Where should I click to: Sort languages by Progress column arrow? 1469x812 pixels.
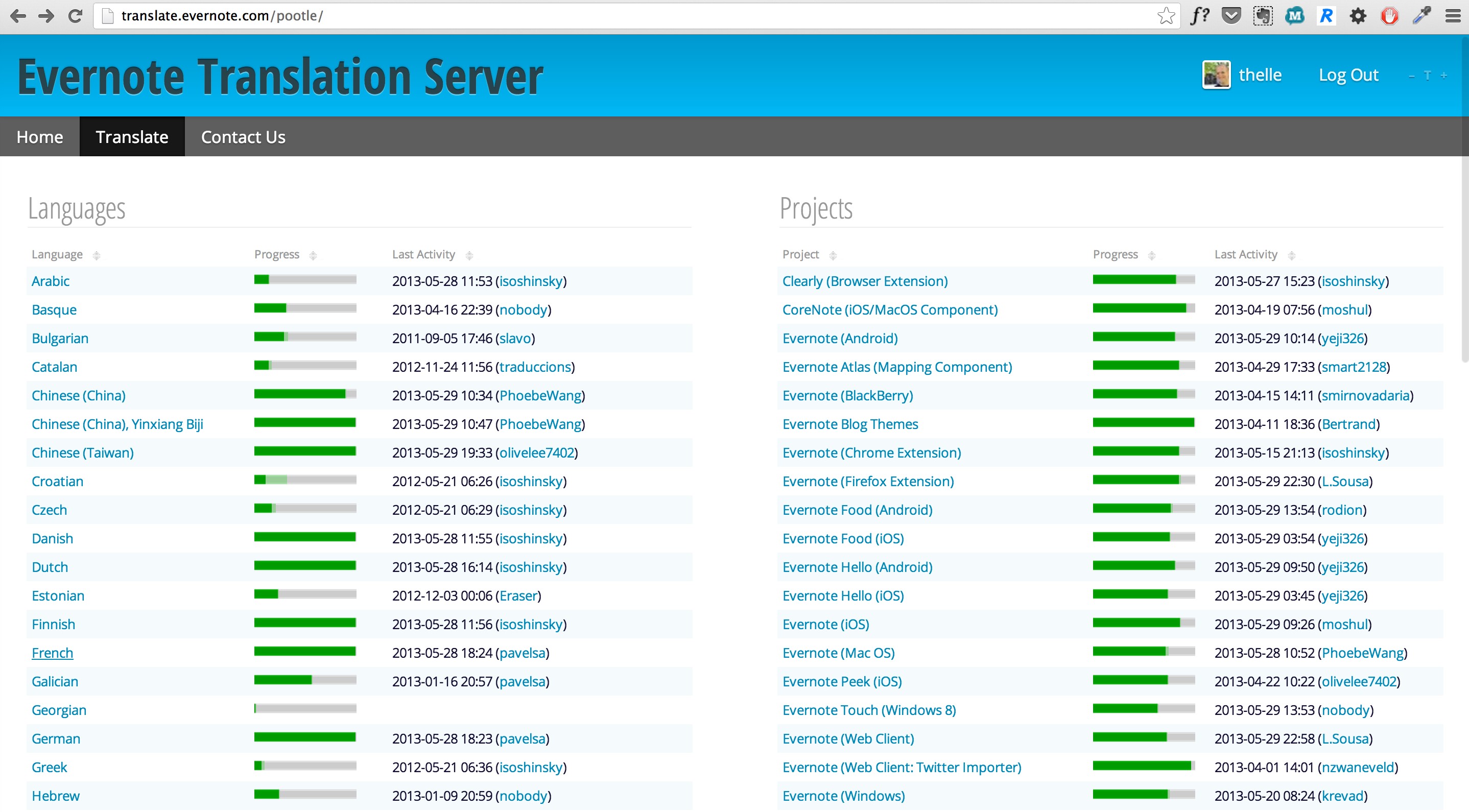tap(313, 255)
